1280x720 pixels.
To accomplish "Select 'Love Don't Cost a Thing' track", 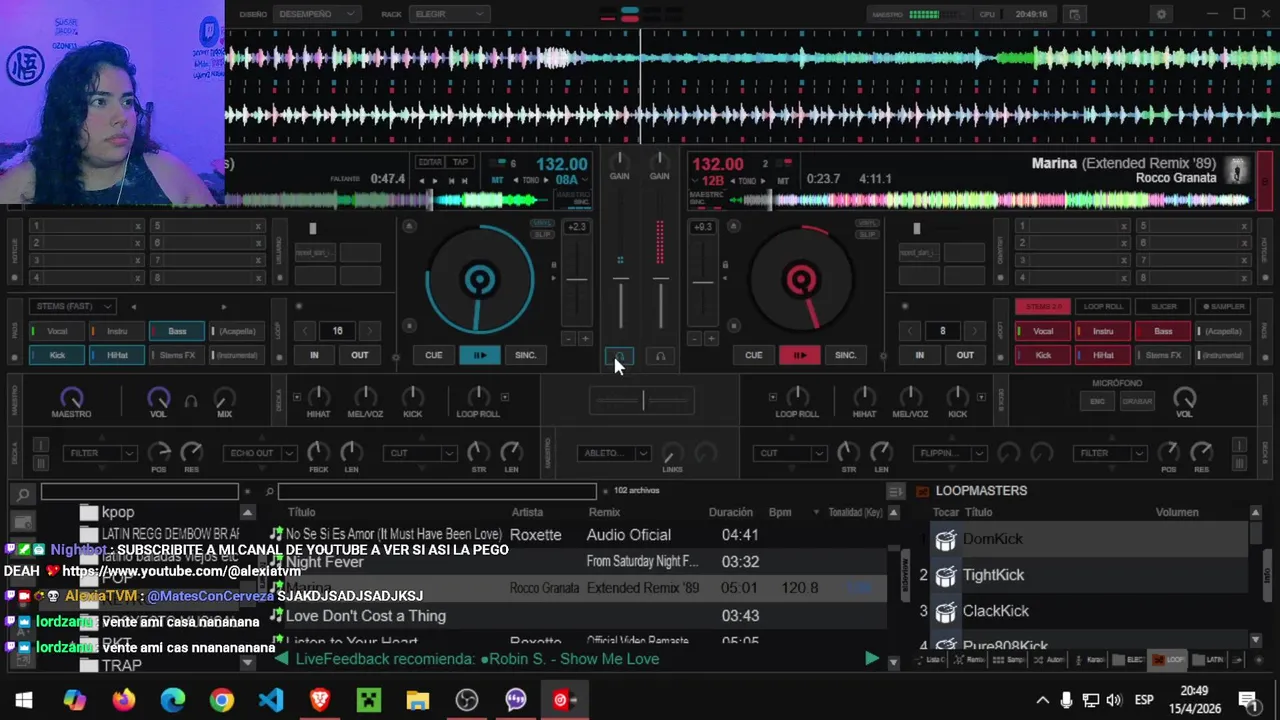I will (366, 616).
